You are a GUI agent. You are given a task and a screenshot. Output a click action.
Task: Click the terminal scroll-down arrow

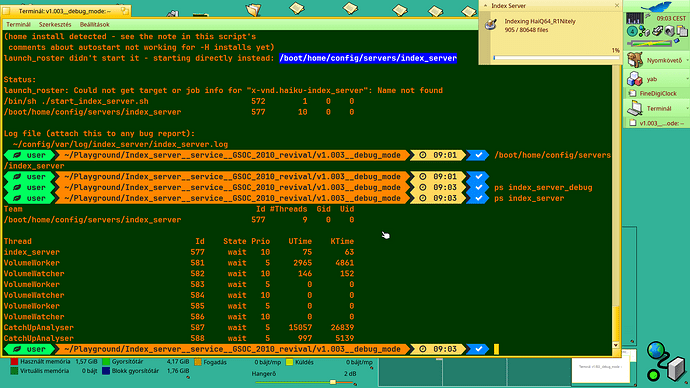(x=616, y=345)
